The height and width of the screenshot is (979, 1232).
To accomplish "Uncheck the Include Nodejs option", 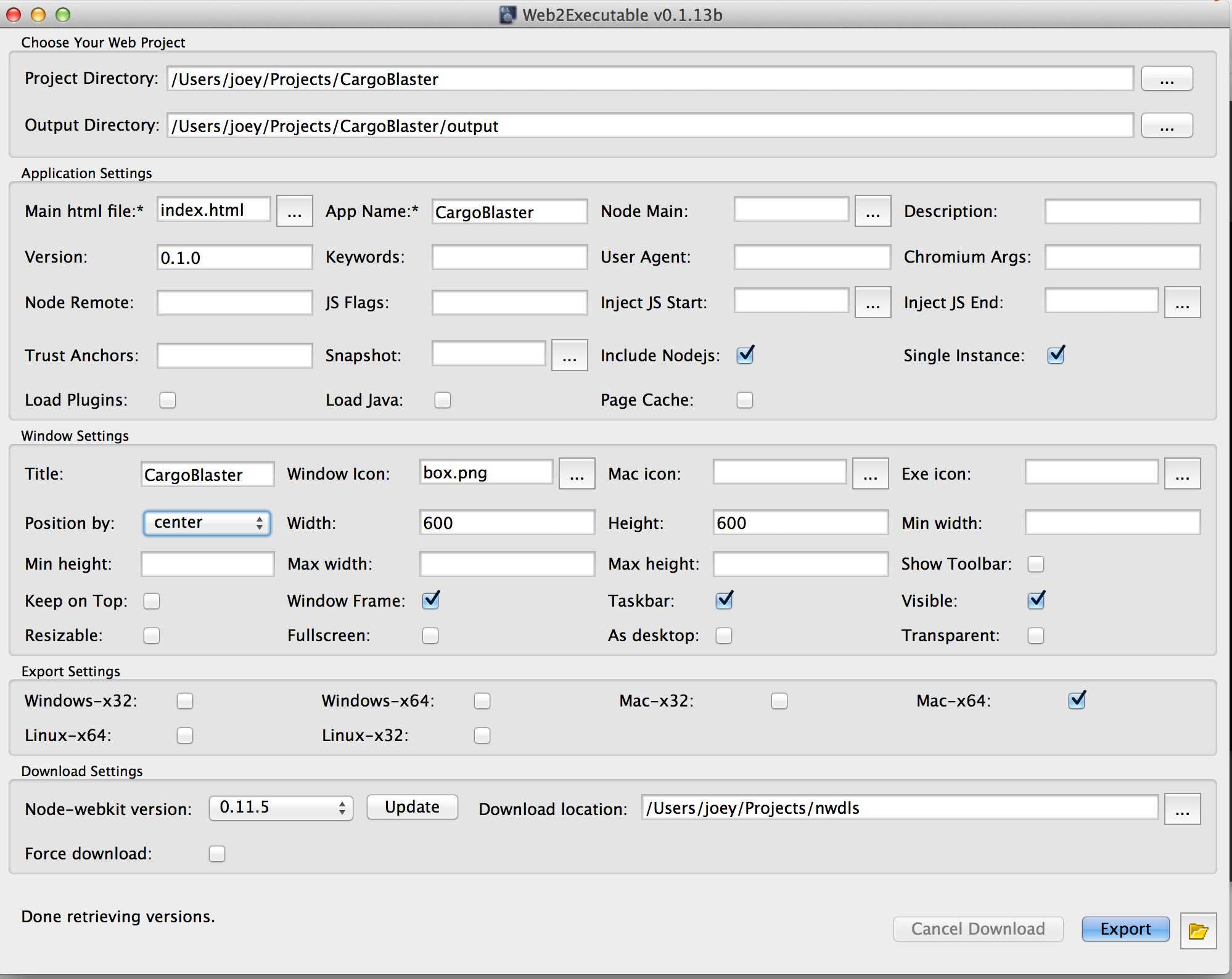I will pos(744,355).
